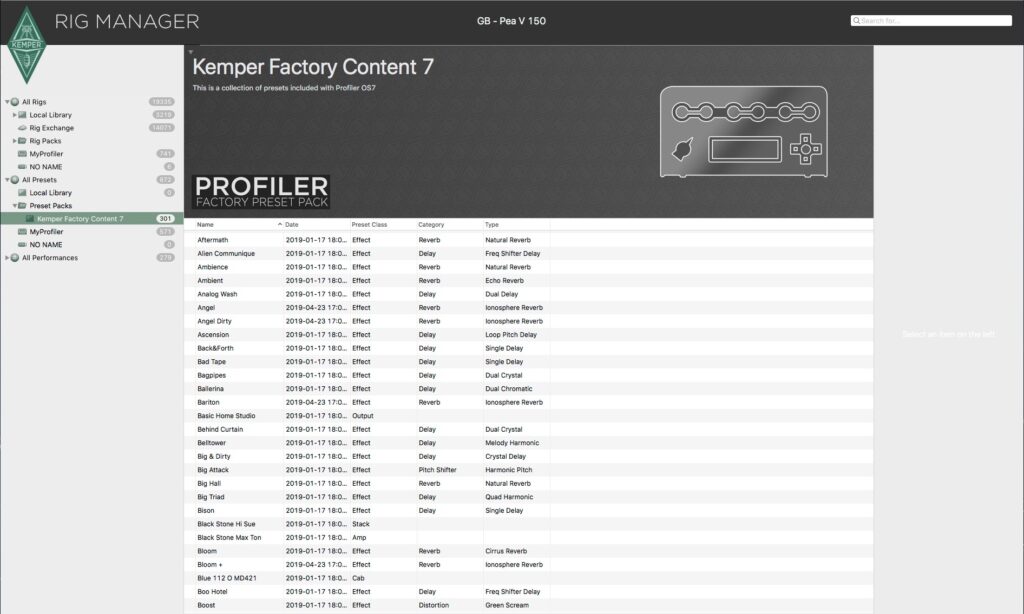
Task: Select the Blue 112 O MD421 cab
Action: (528, 578)
